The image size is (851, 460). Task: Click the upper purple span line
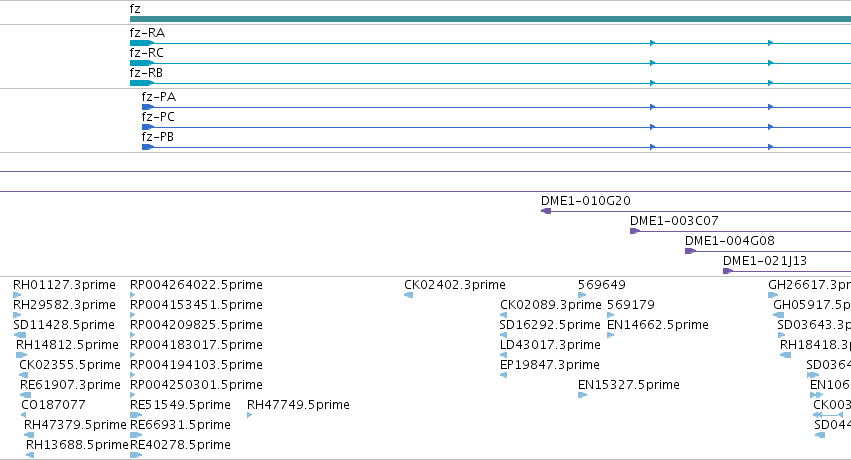pyautogui.click(x=426, y=171)
